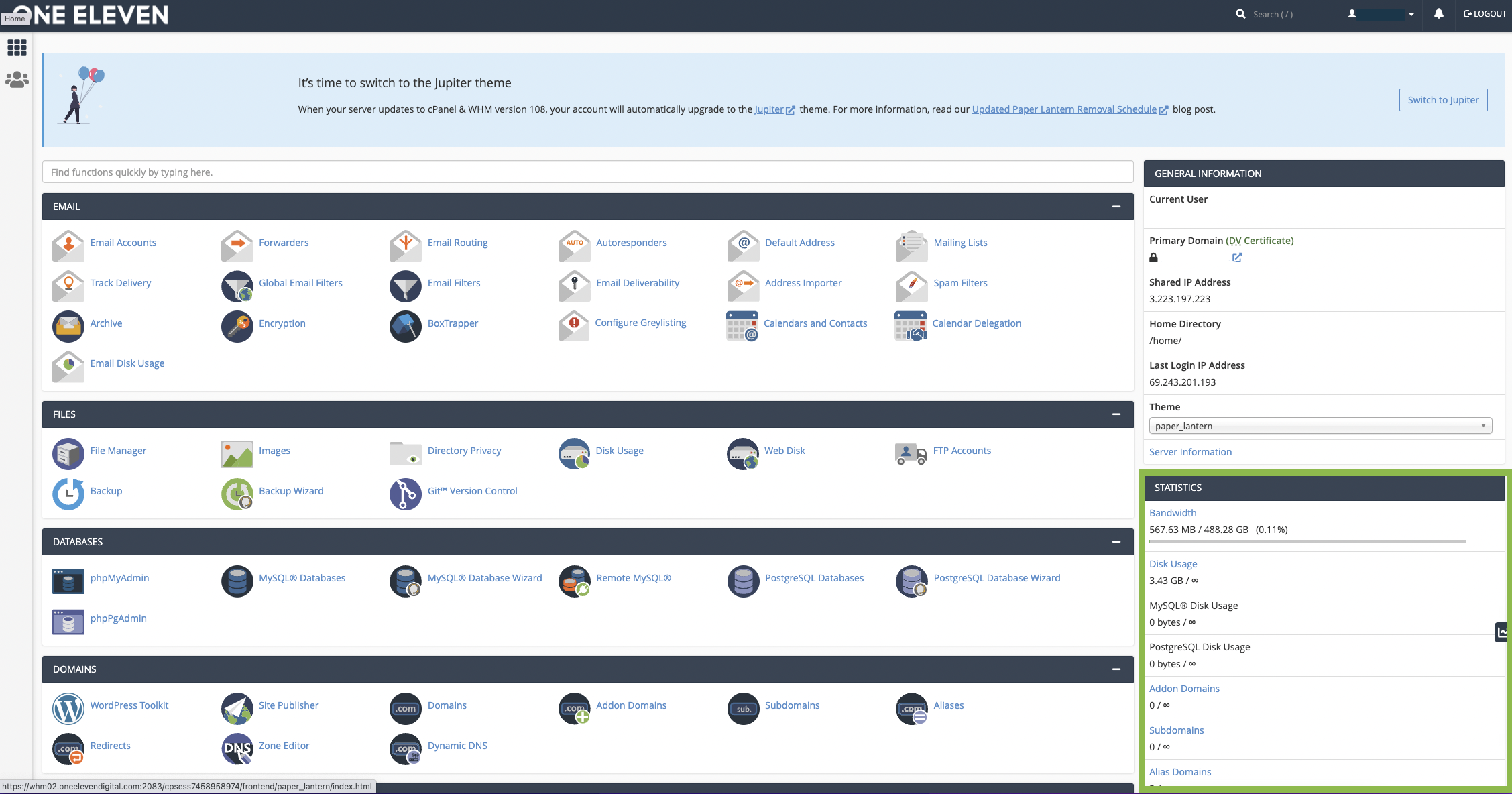Screen dimensions: 1512x794
Task: Click the Mailing Lists icon
Action: coord(912,246)
